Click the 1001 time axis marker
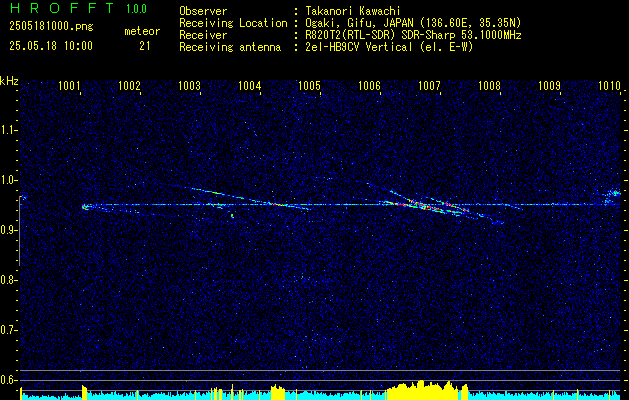This screenshot has height=400, width=629. coord(69,85)
